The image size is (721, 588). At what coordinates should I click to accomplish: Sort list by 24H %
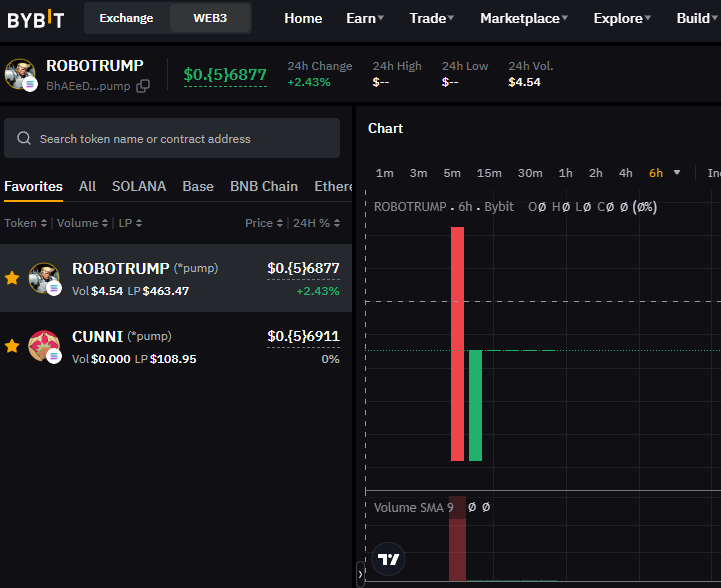(316, 223)
